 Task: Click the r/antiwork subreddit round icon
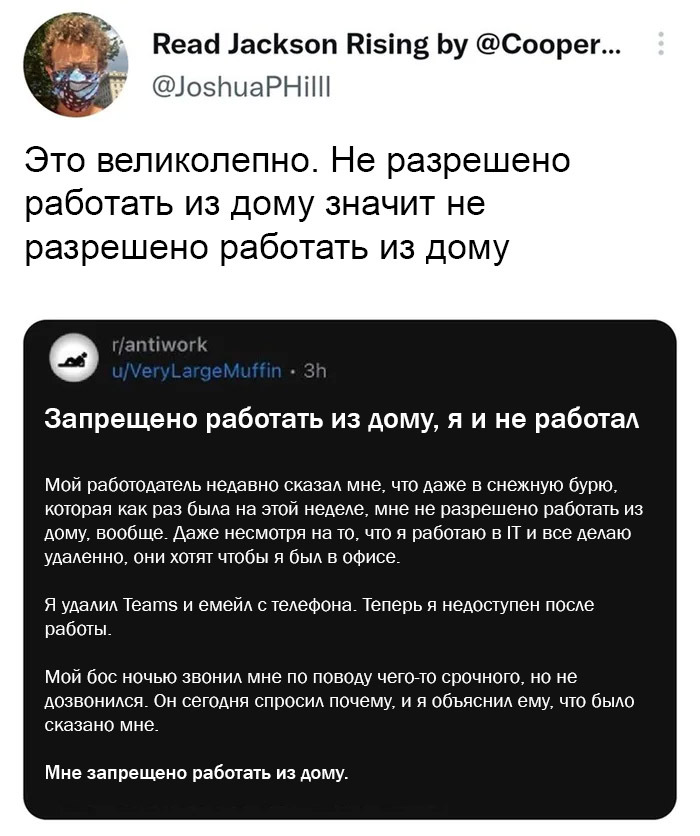point(72,359)
